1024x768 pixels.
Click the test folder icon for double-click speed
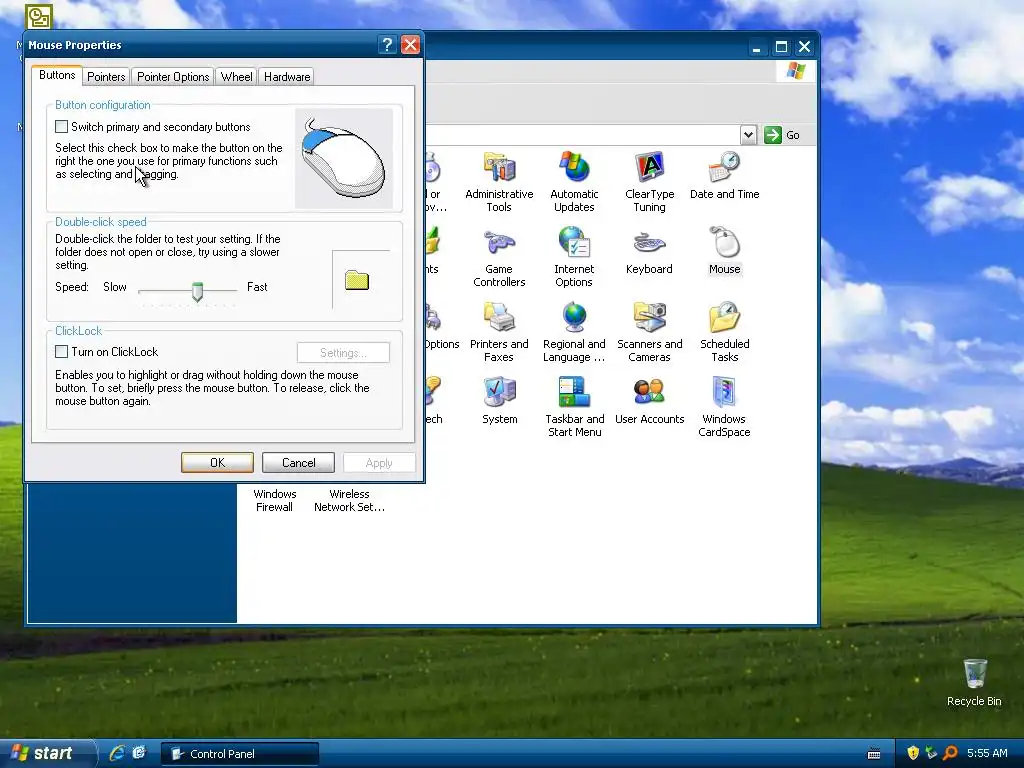pyautogui.click(x=357, y=281)
